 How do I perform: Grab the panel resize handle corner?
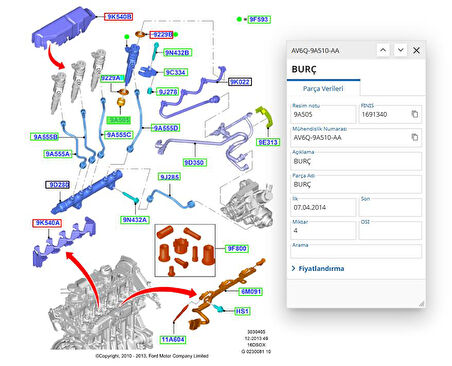pos(421,303)
